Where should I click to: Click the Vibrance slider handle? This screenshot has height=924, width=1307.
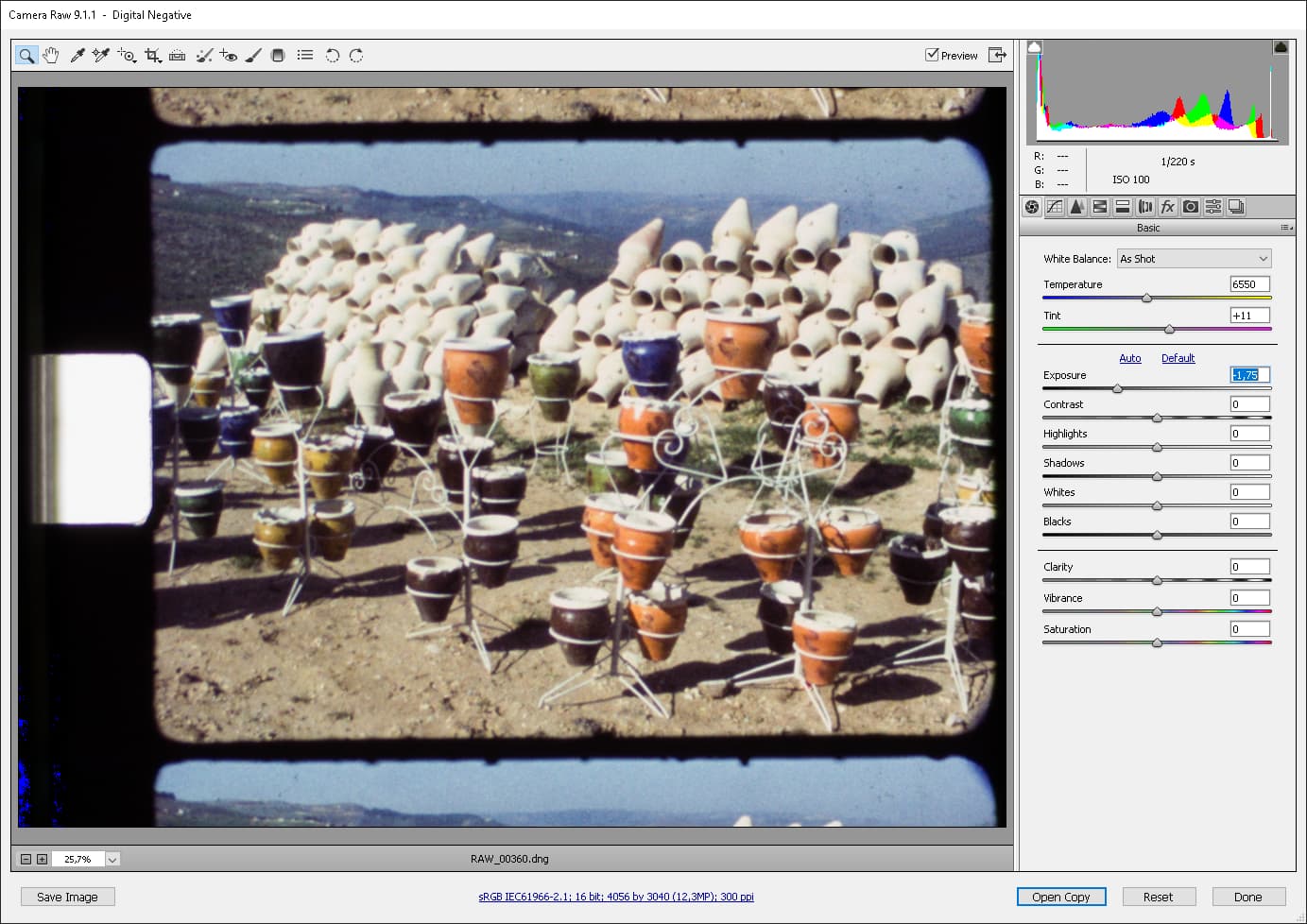1157,611
